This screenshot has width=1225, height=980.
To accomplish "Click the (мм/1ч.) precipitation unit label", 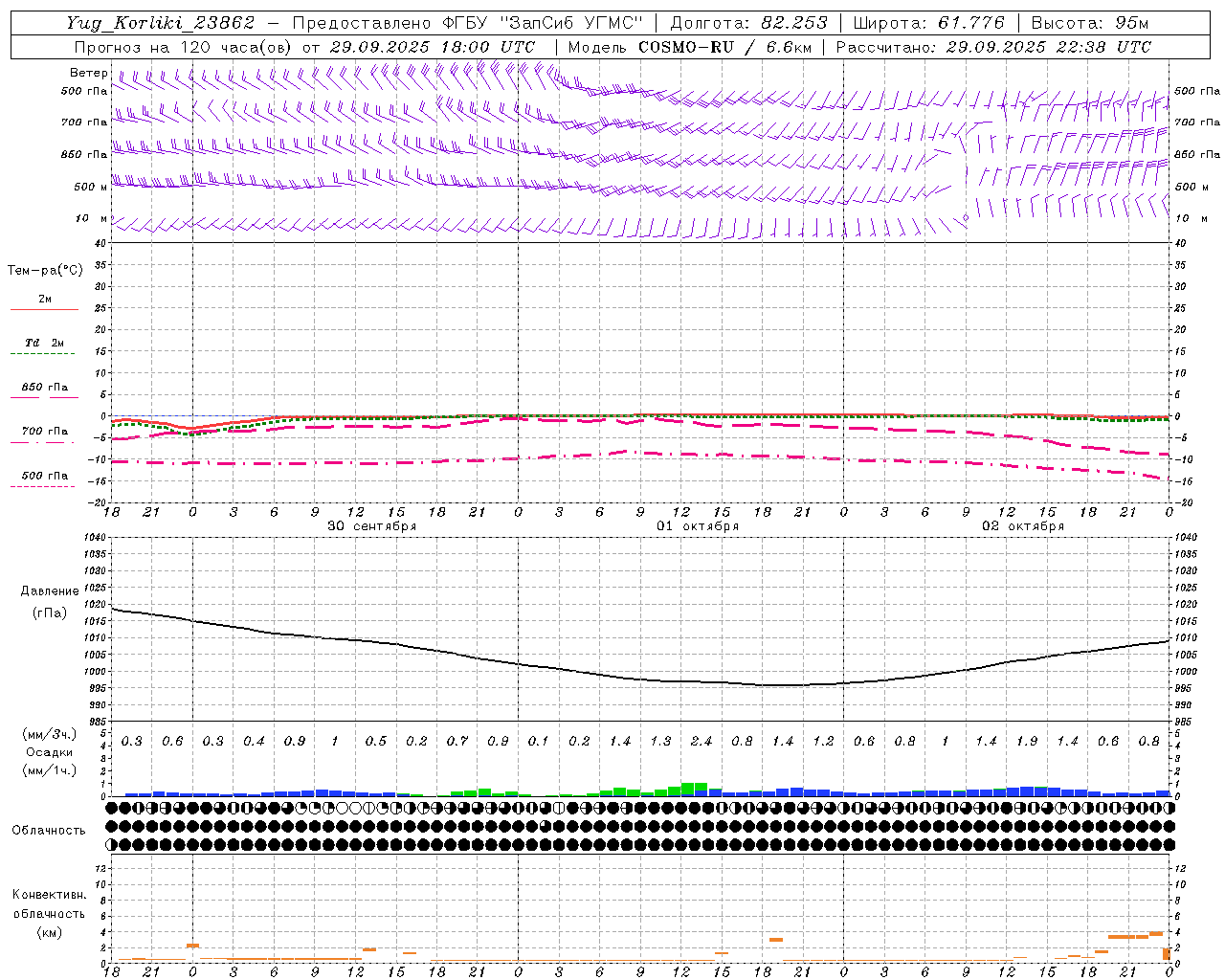I will [x=50, y=770].
